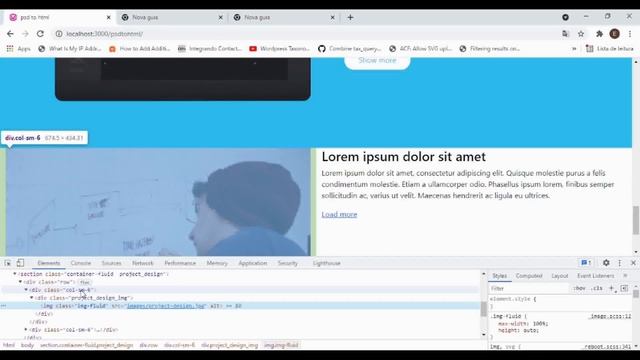Toggle the computed styles sidebar icon
This screenshot has width=640, height=360.
(624, 288)
